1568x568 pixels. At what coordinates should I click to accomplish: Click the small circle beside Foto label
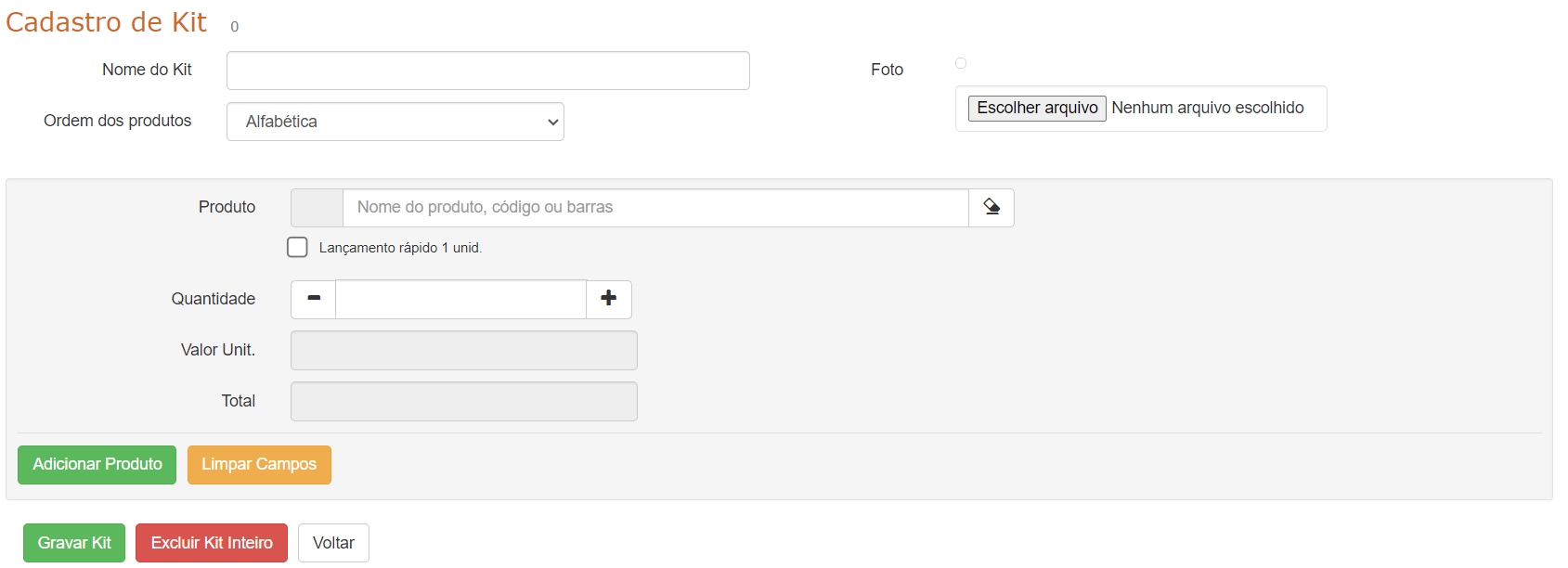coord(961,63)
